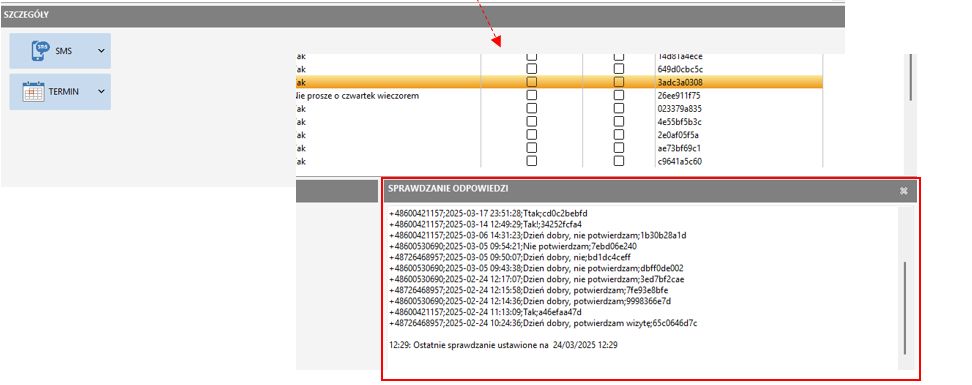Click log line ending with bd1dc4ceff

[509, 257]
